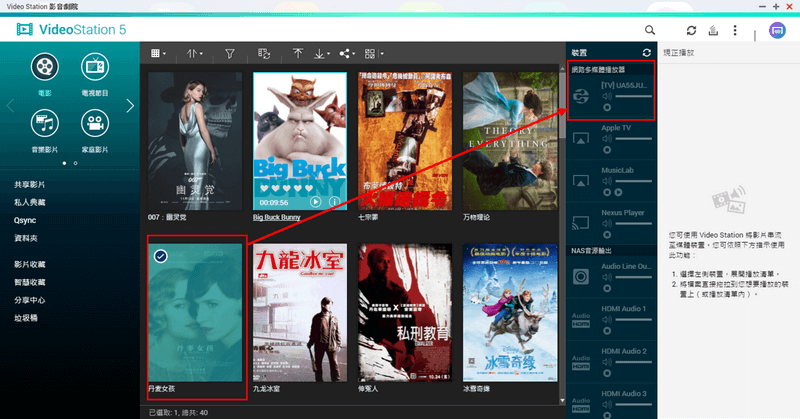Image resolution: width=800 pixels, height=419 pixels.
Task: Play Big Buck Bunny via play icon
Action: 316,202
